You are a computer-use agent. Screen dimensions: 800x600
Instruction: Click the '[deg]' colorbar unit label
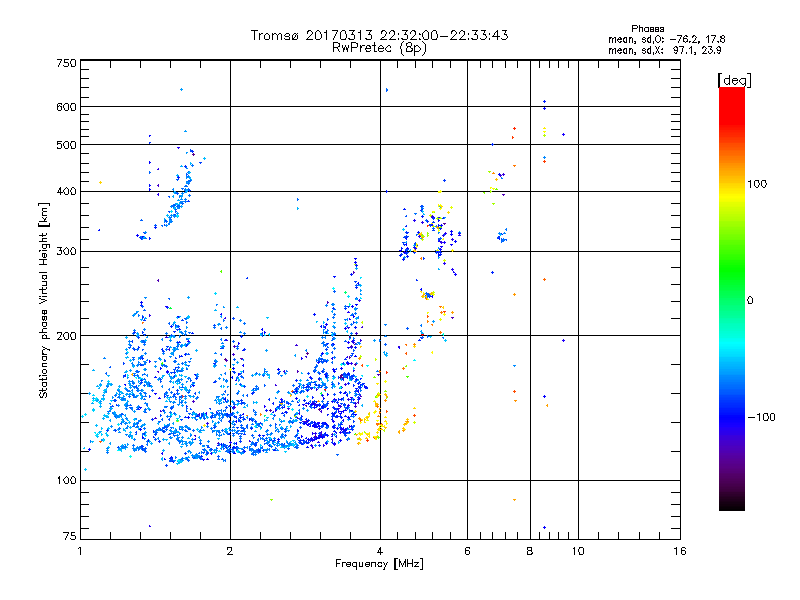pyautogui.click(x=734, y=80)
